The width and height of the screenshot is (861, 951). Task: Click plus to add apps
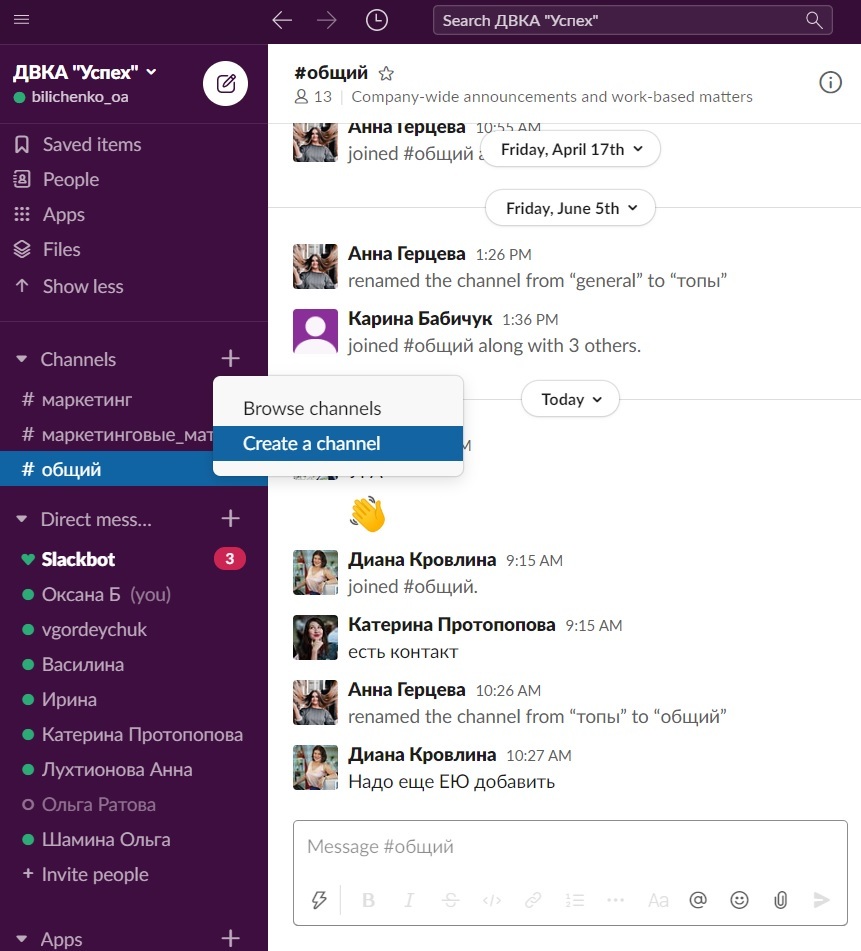pyautogui.click(x=230, y=938)
